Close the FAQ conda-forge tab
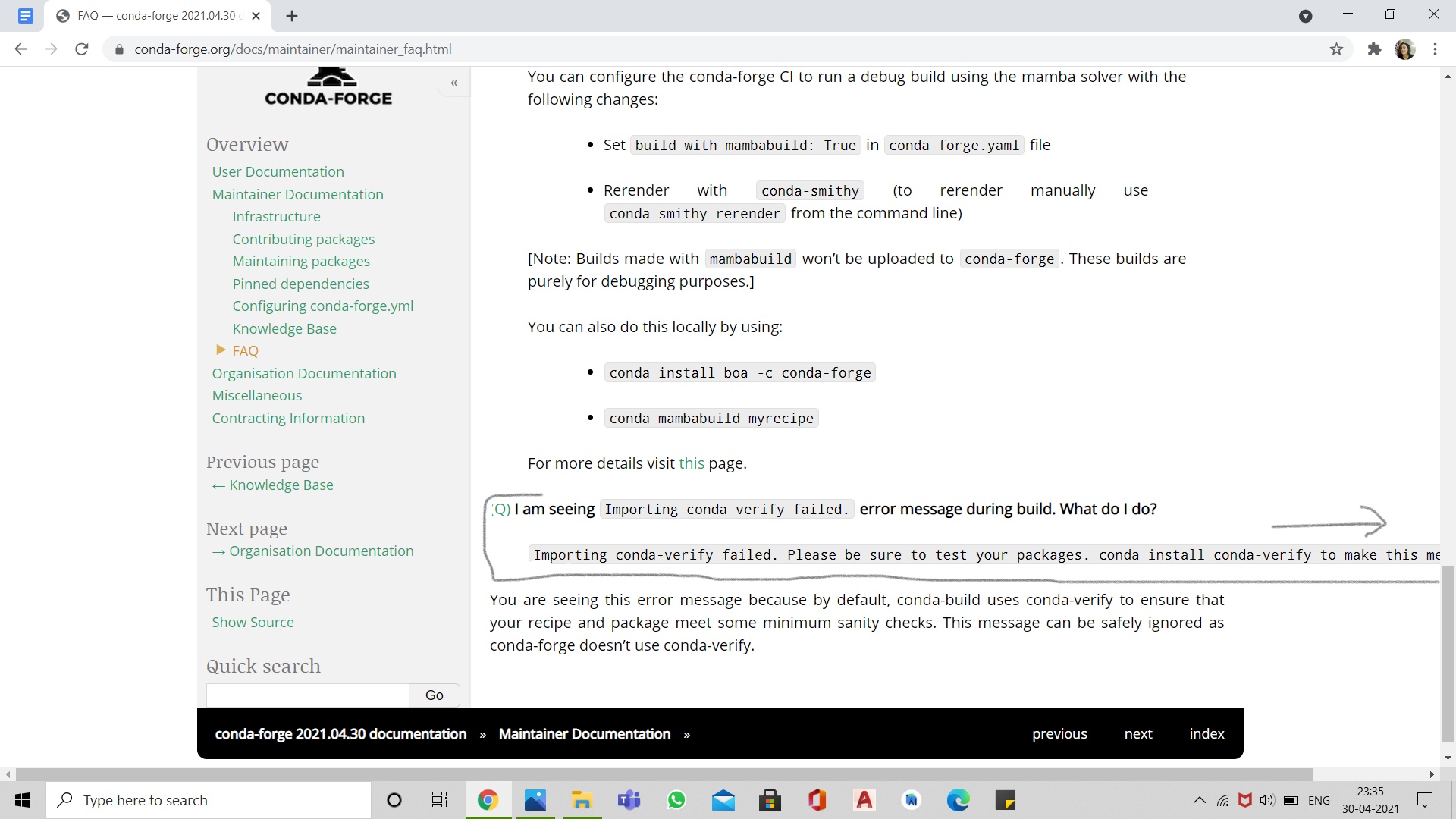 [256, 16]
